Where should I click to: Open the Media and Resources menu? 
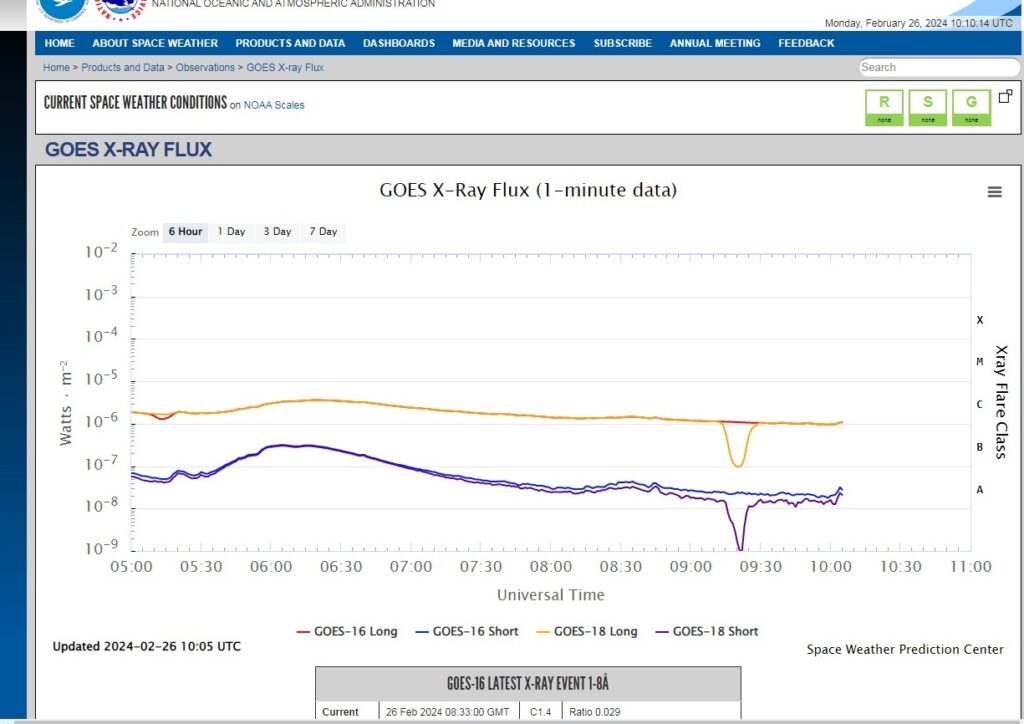click(513, 43)
